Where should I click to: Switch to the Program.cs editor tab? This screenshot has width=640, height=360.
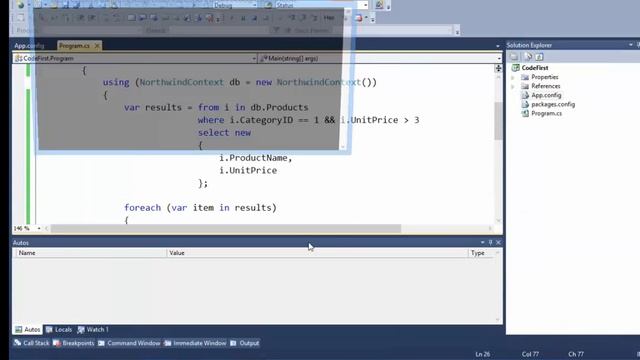click(x=74, y=46)
